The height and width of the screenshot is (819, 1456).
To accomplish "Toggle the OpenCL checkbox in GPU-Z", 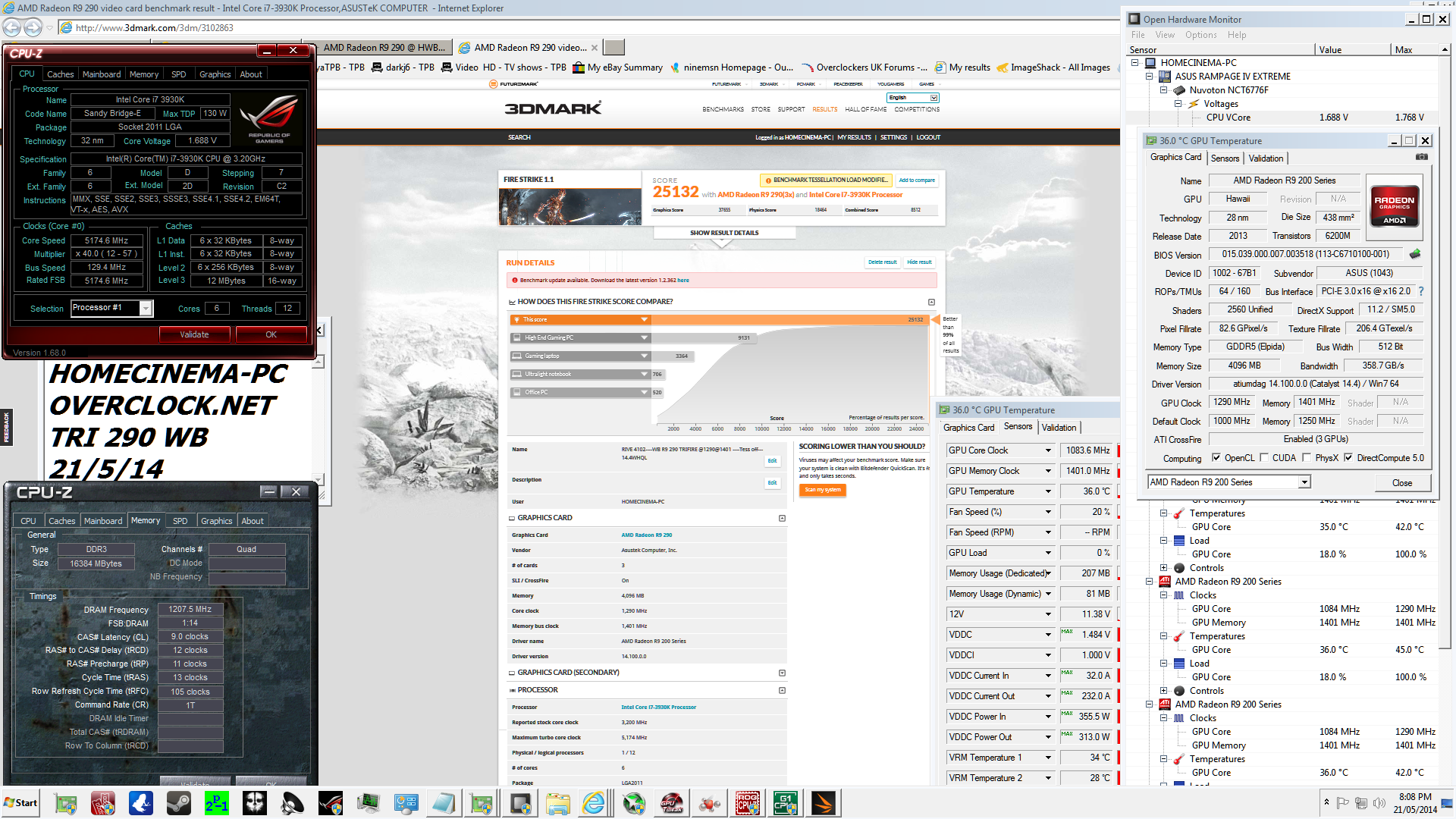I will [1216, 457].
